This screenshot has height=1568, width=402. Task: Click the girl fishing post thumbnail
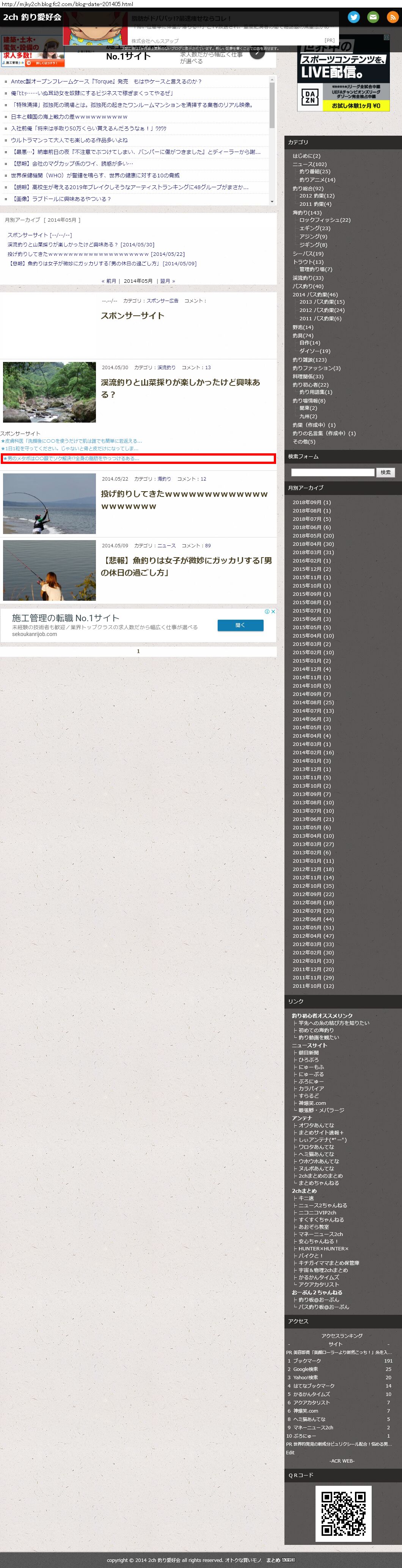click(49, 571)
